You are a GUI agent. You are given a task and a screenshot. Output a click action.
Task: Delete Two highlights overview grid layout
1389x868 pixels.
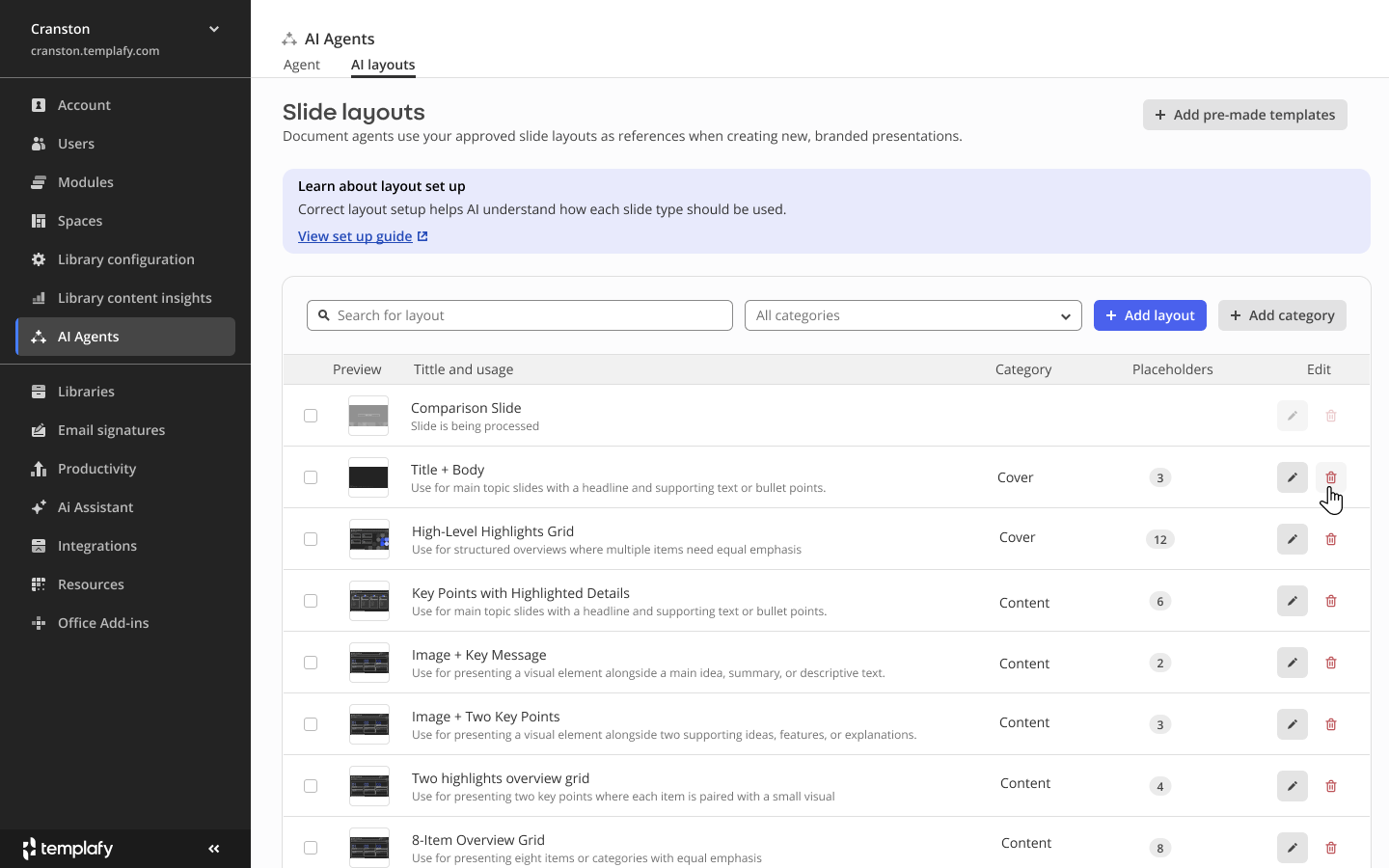point(1331,786)
